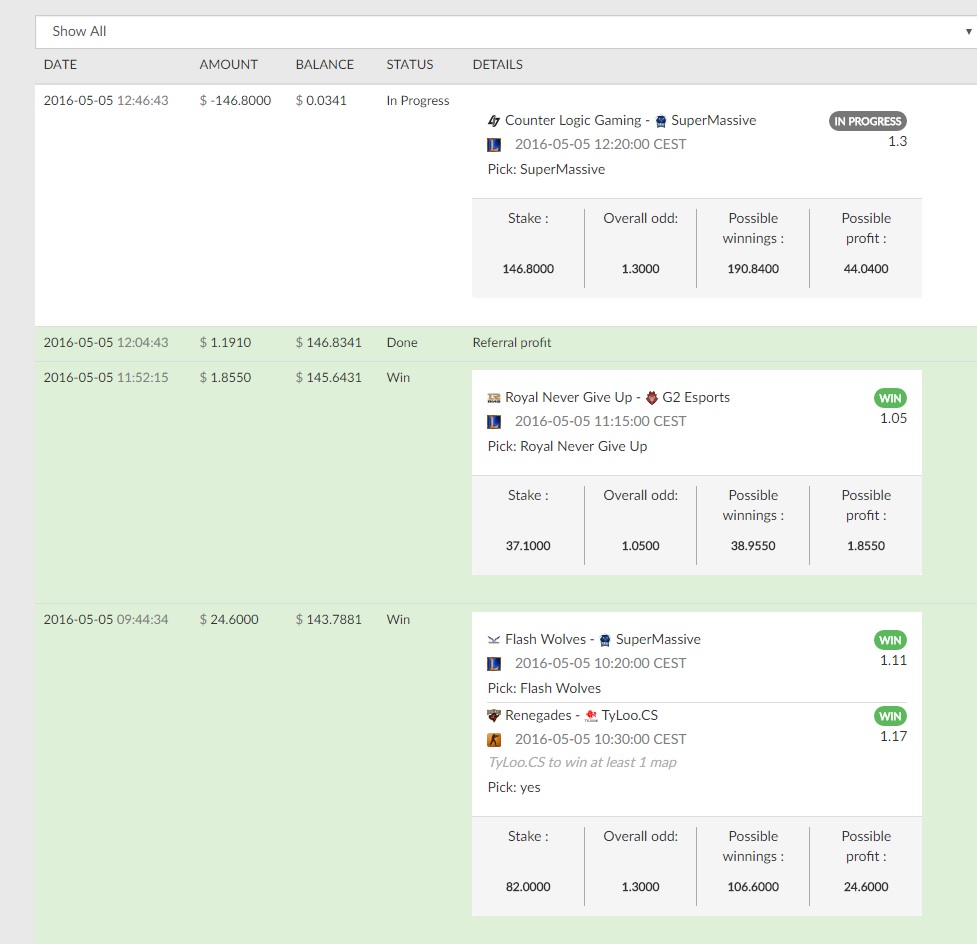Screen dimensions: 977x944
Task: Click match time 2016-05-05 10:20:00 CEST
Action: (x=600, y=664)
